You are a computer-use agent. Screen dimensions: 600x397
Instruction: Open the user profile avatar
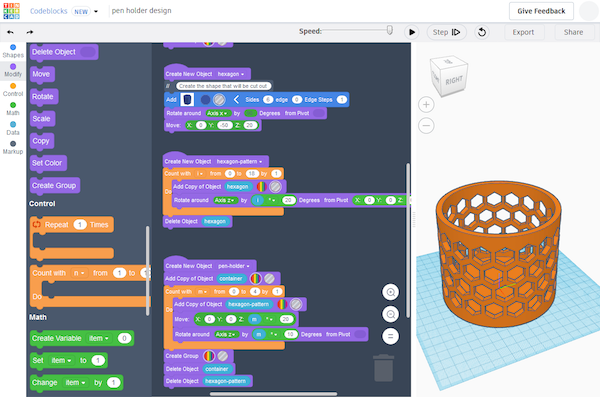pos(589,11)
